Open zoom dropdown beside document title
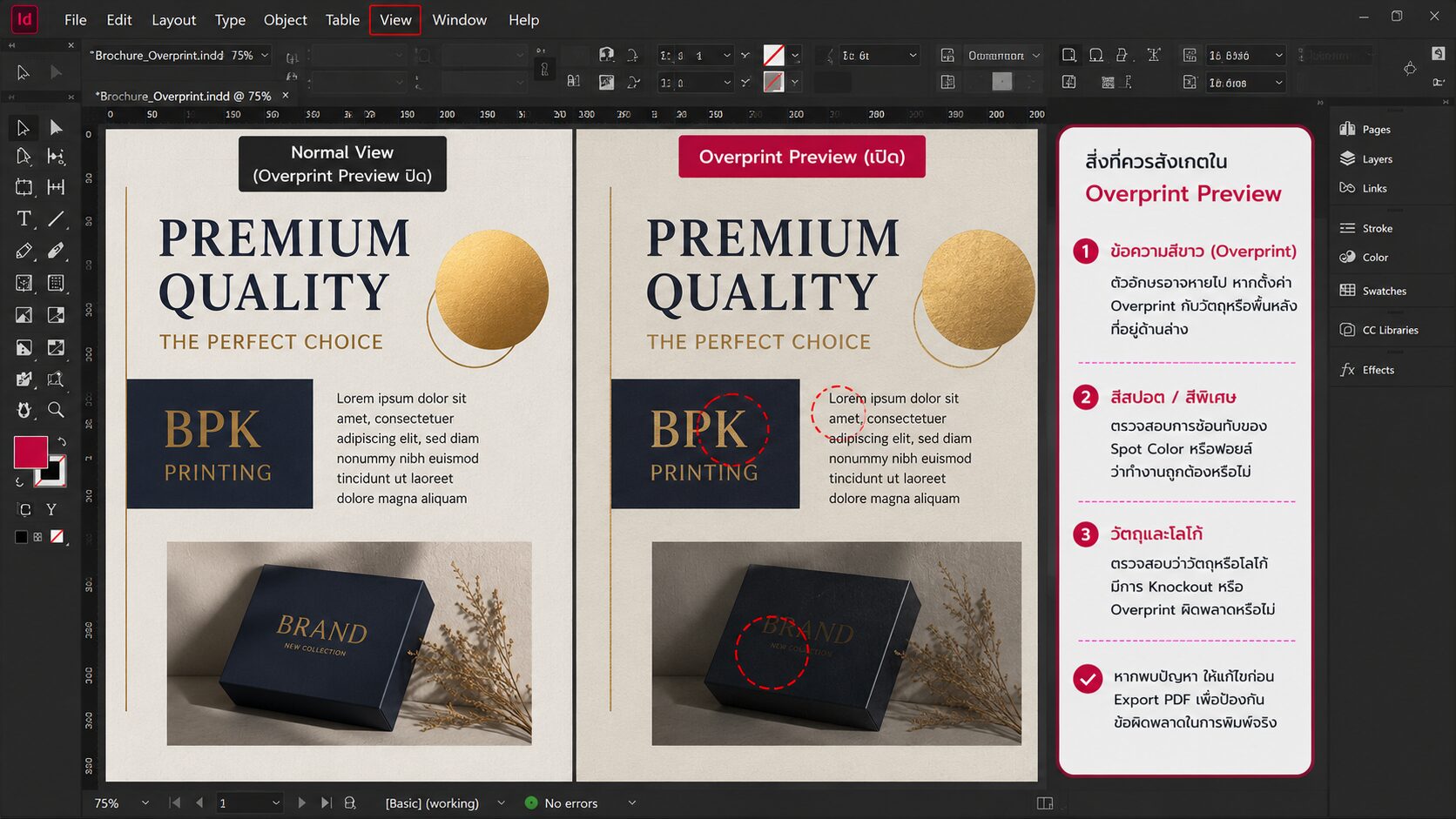The width and height of the screenshot is (1456, 819). tap(265, 55)
